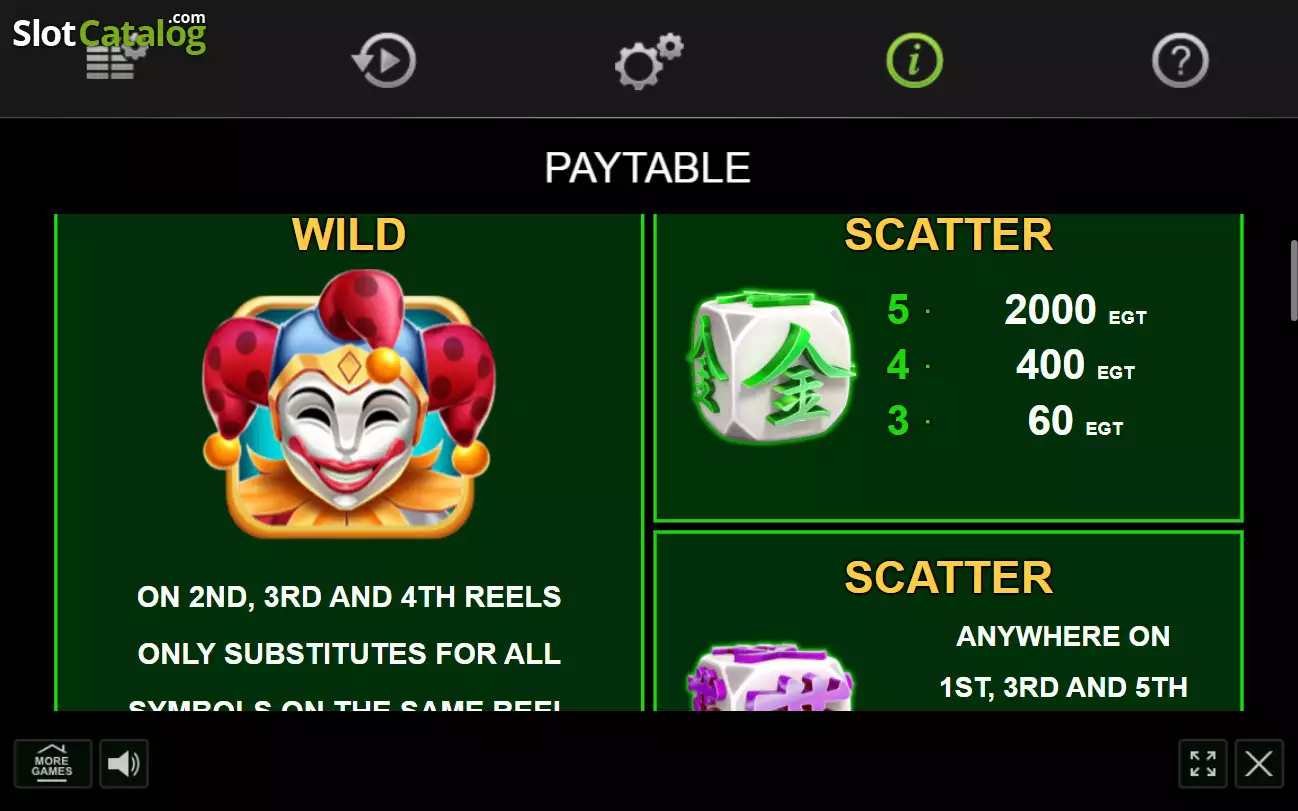Mute sound with the speaker icon
Viewport: 1298px width, 811px height.
[x=124, y=765]
